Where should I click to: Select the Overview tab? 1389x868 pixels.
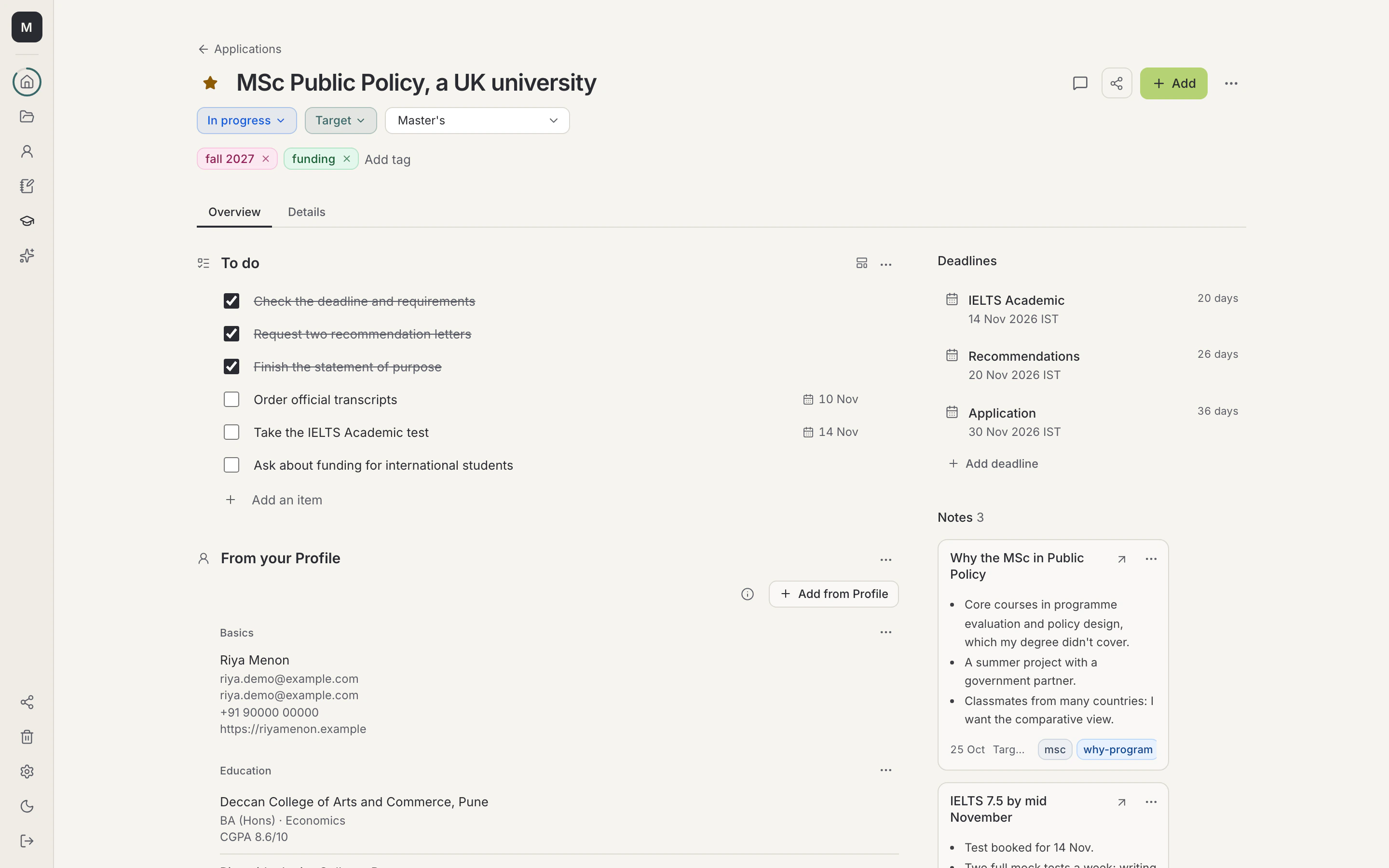coord(234,212)
